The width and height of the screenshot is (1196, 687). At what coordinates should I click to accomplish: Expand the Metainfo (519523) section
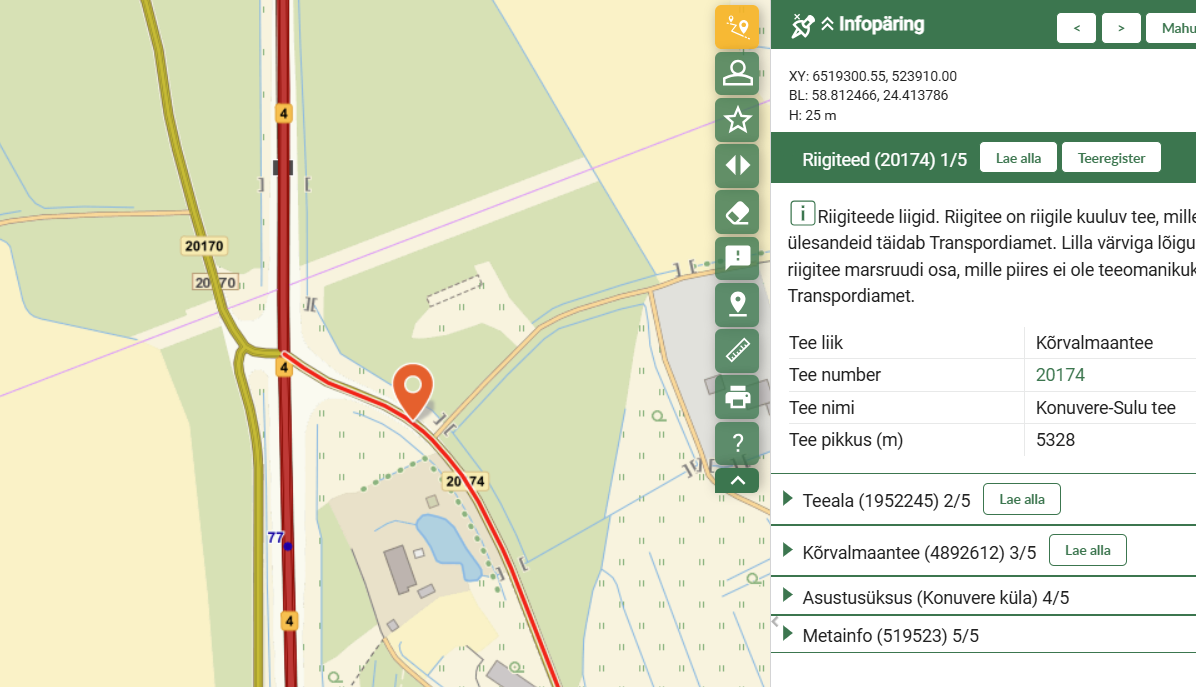(x=788, y=635)
